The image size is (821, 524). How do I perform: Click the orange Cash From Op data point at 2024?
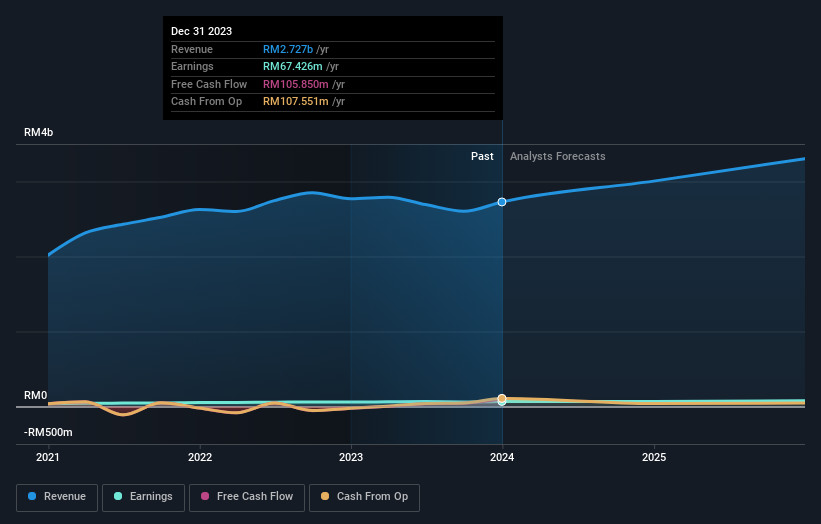pyautogui.click(x=502, y=398)
